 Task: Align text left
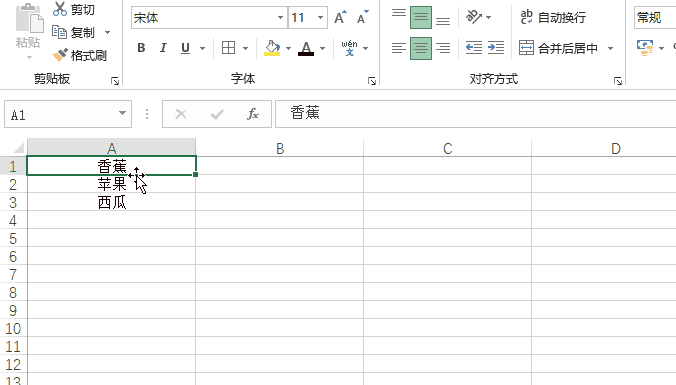tap(399, 48)
